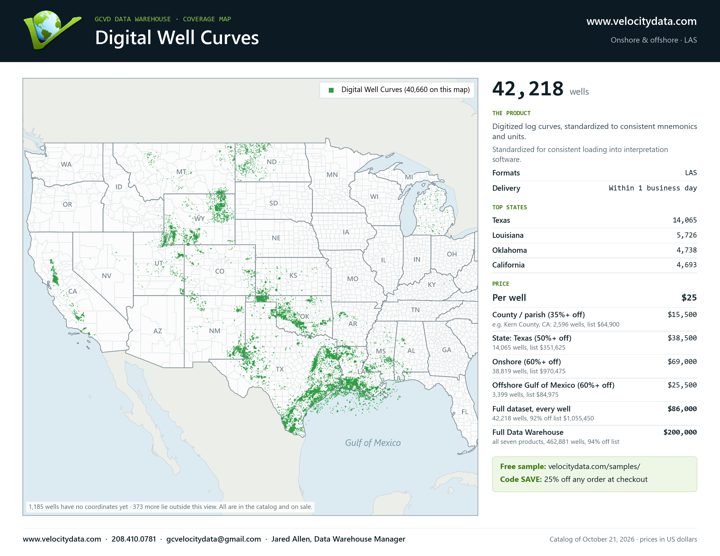The height and width of the screenshot is (556, 720).
Task: Click the AZ state label on map
Action: pyautogui.click(x=158, y=331)
